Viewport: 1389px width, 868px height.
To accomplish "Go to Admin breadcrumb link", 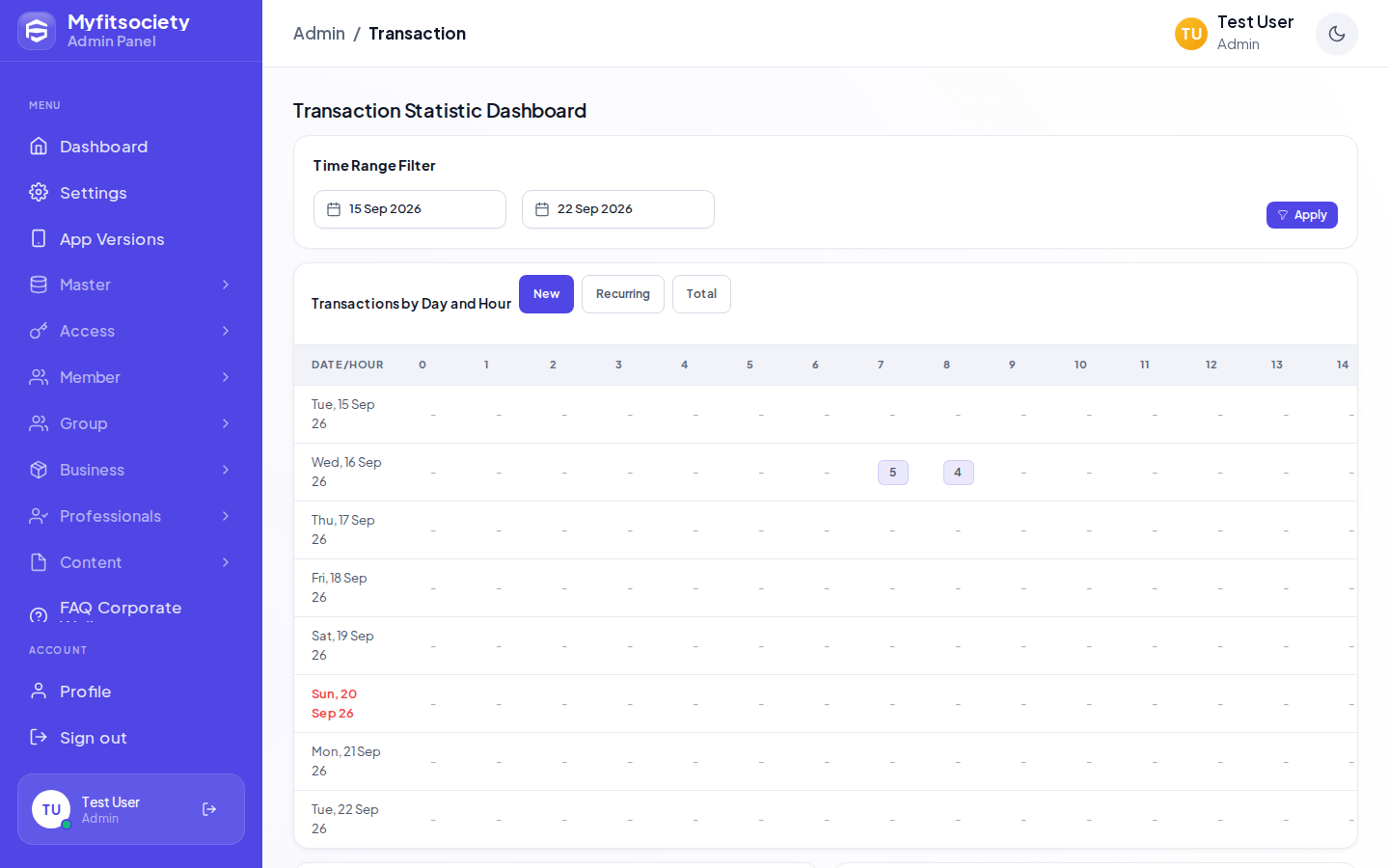I will 319,34.
